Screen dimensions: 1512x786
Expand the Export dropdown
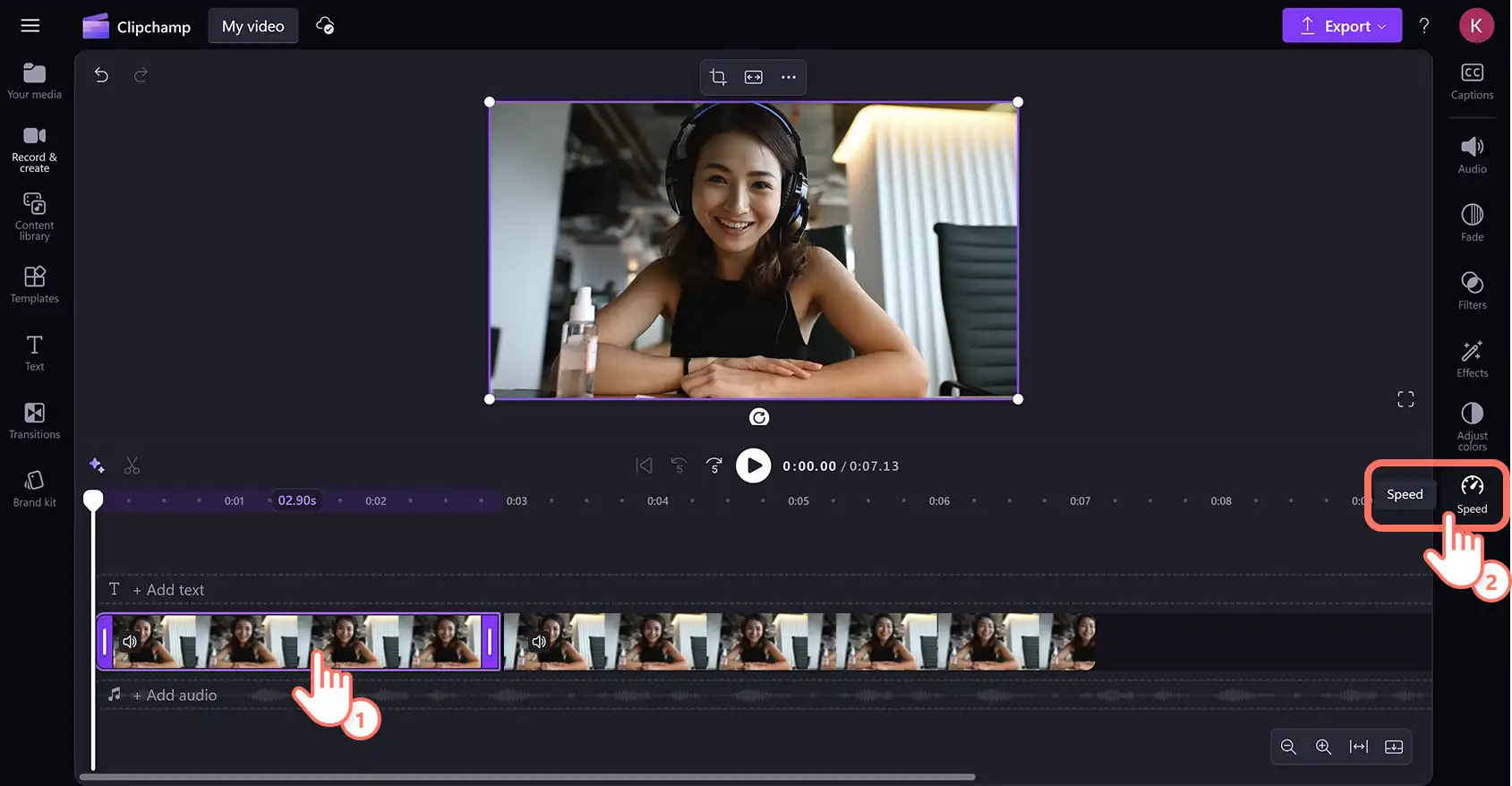1342,26
